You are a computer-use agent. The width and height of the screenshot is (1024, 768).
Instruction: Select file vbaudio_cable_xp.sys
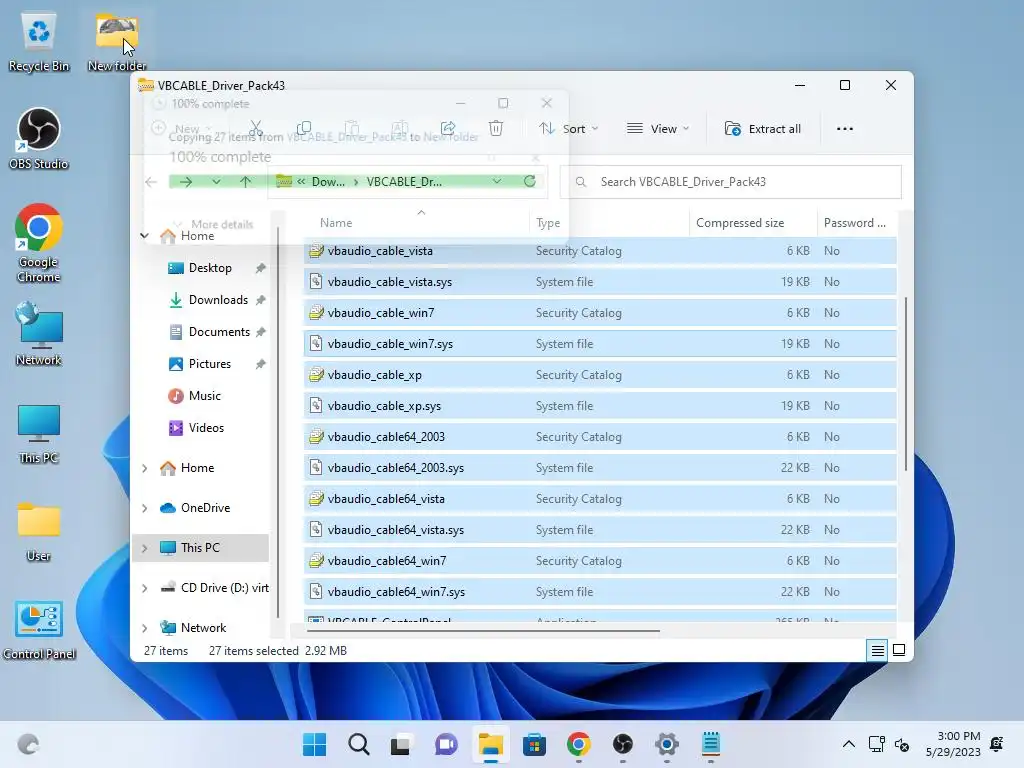[600, 406]
